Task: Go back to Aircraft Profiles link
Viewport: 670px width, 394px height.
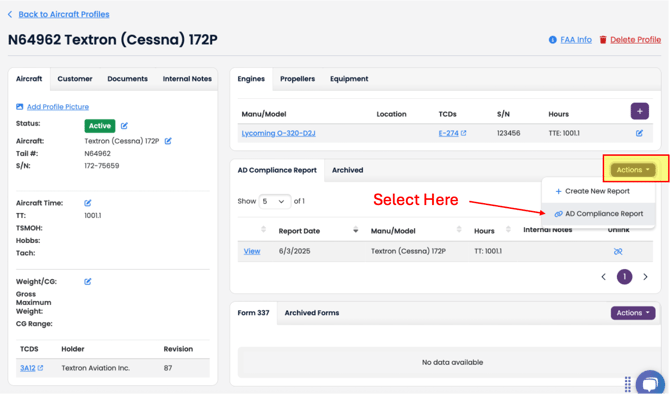Action: coord(64,14)
